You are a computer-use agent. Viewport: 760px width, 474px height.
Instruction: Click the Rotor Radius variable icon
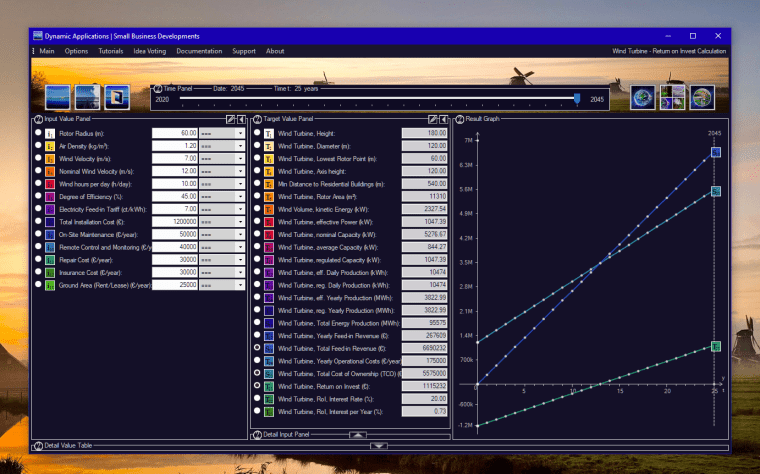click(50, 134)
